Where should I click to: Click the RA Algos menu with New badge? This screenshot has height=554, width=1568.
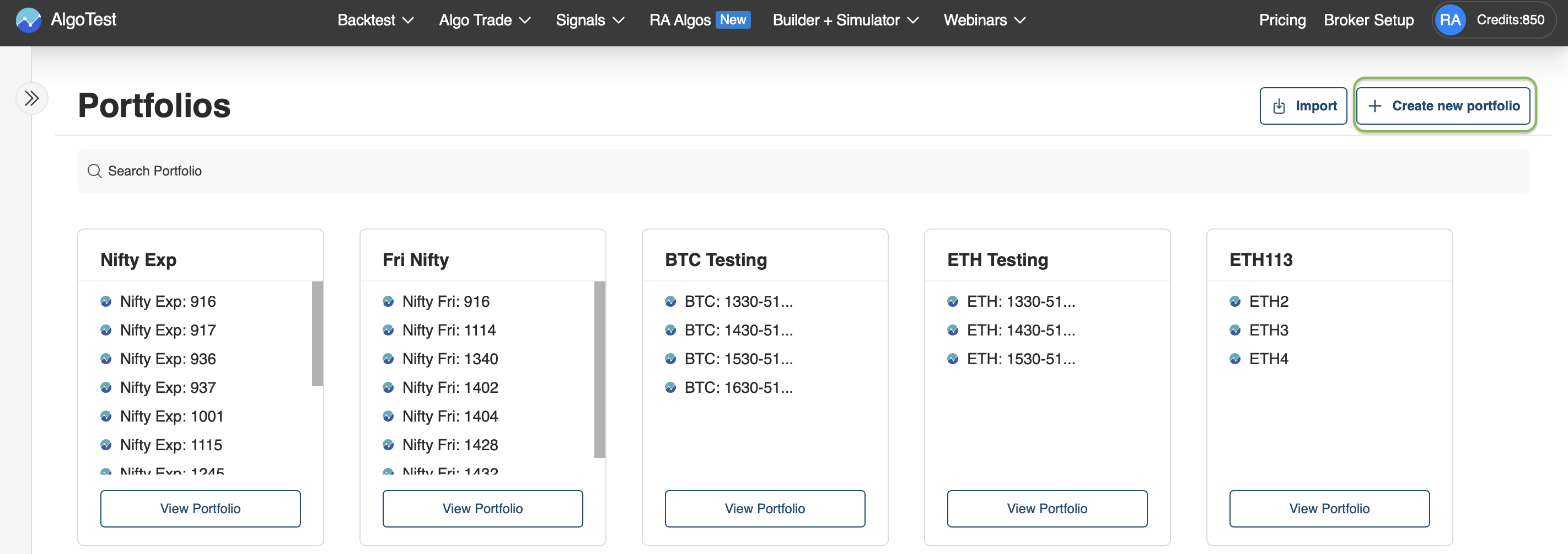coord(699,19)
